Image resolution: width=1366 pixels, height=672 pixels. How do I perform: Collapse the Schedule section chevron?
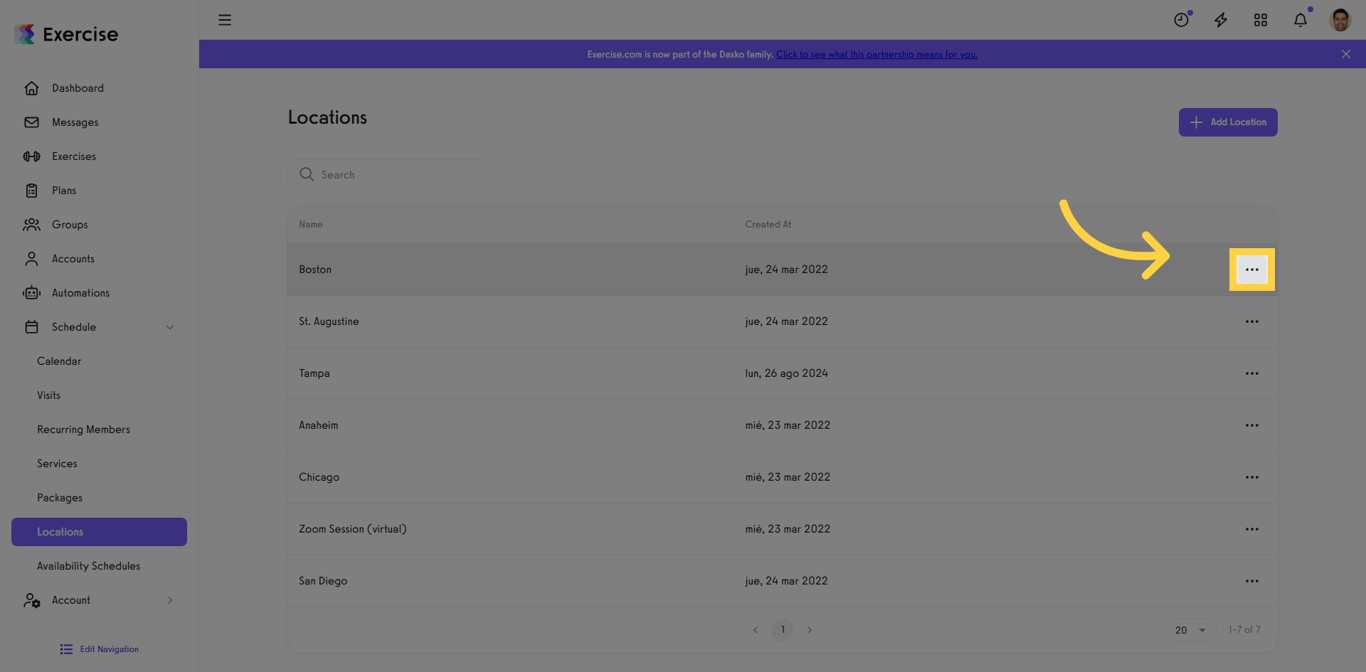click(169, 326)
